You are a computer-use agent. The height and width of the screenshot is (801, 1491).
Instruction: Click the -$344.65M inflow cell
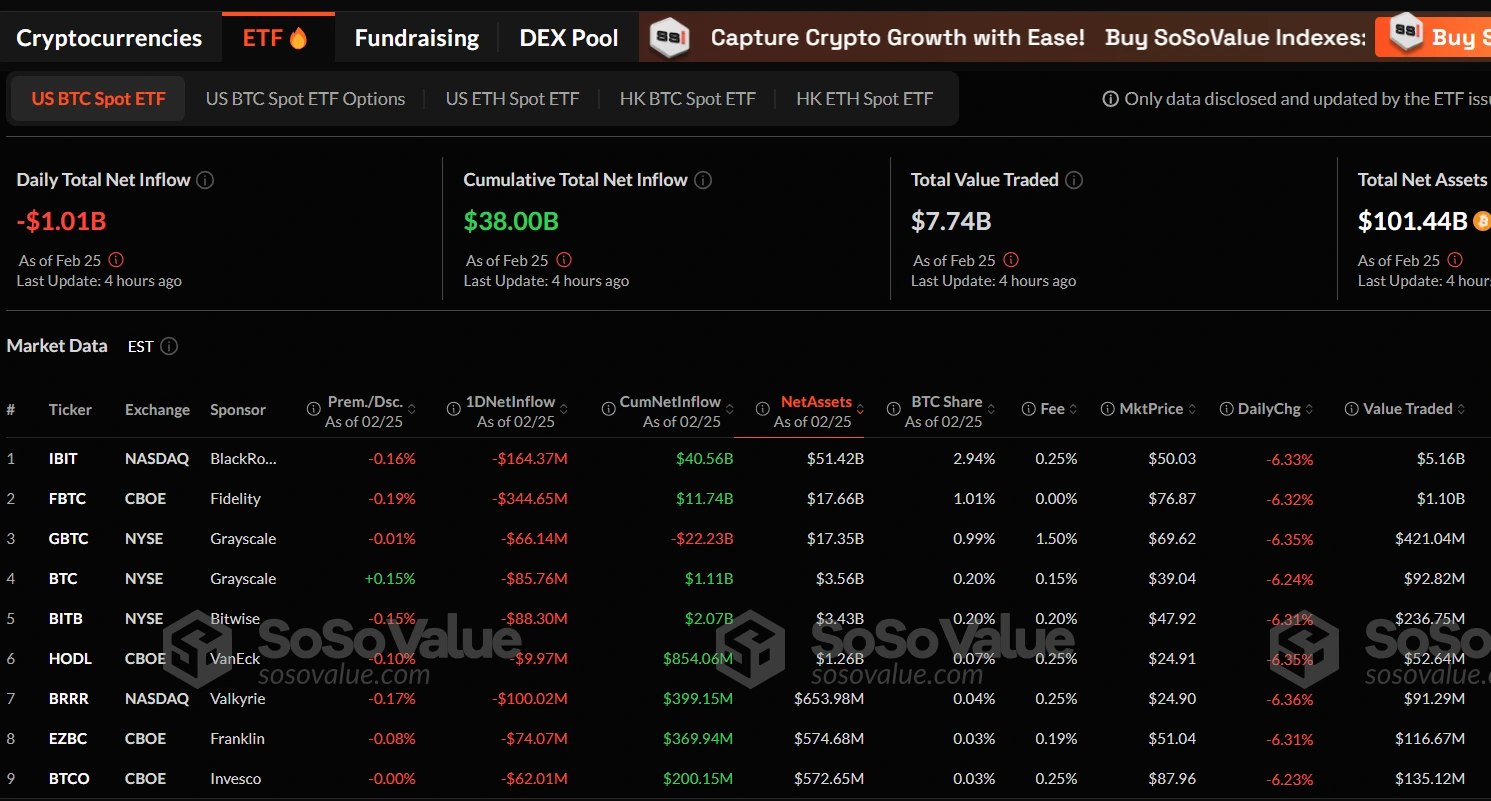click(529, 499)
